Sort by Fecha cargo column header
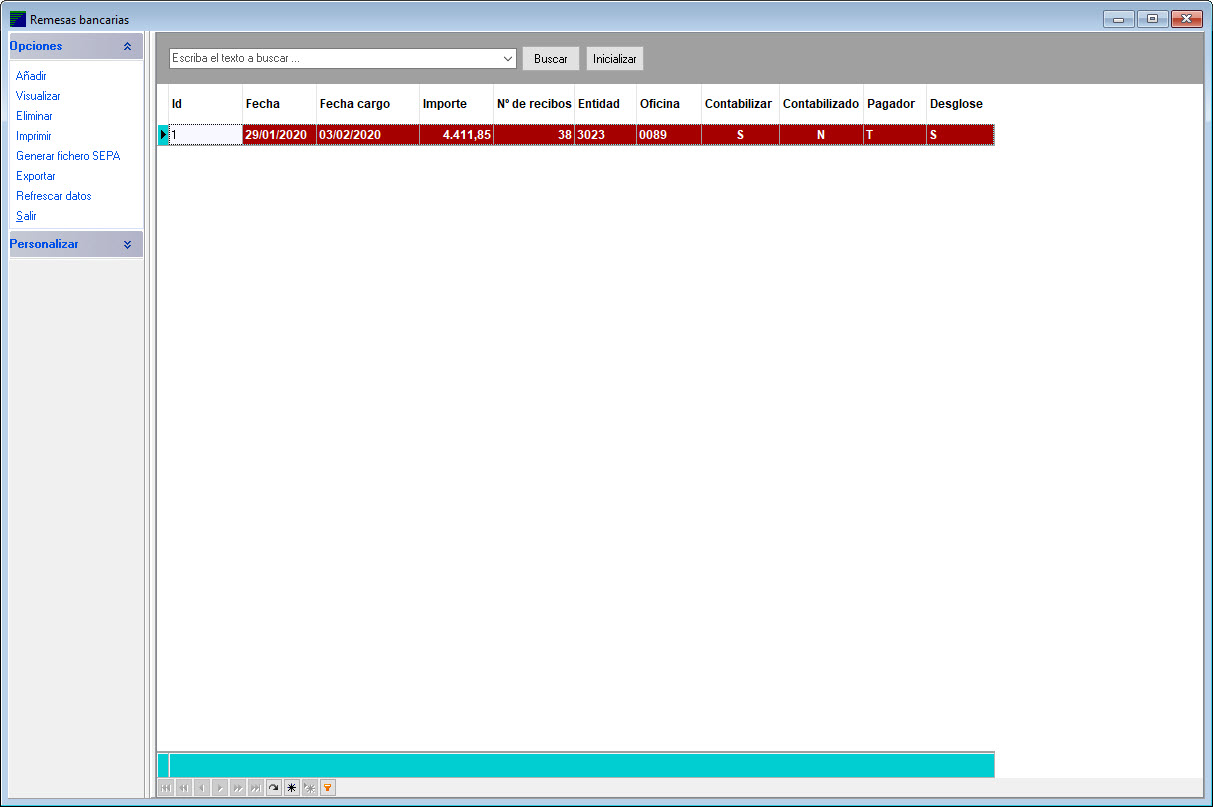Image resolution: width=1213 pixels, height=807 pixels. pos(368,104)
